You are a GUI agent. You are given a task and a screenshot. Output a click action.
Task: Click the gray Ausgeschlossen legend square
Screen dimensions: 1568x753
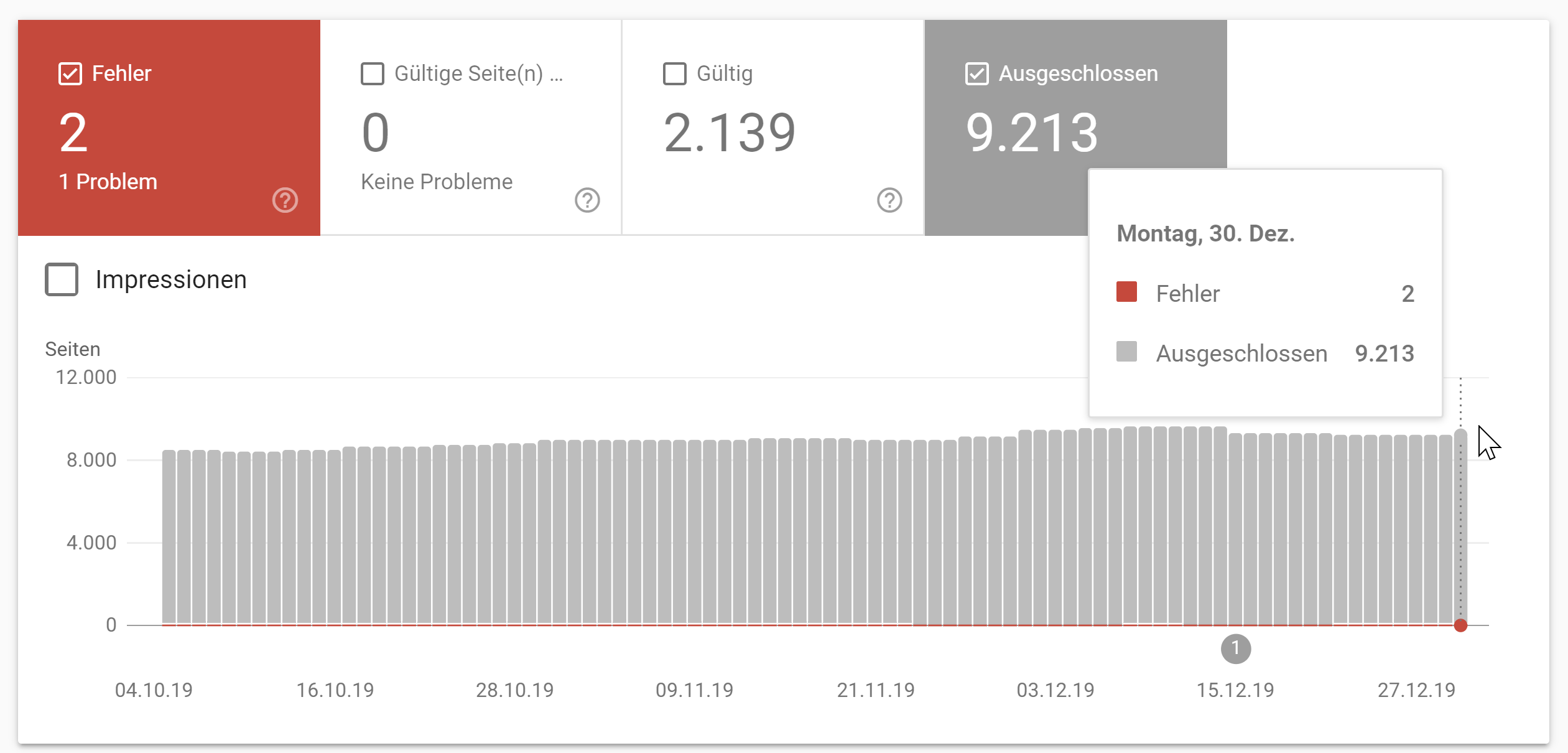click(1127, 353)
